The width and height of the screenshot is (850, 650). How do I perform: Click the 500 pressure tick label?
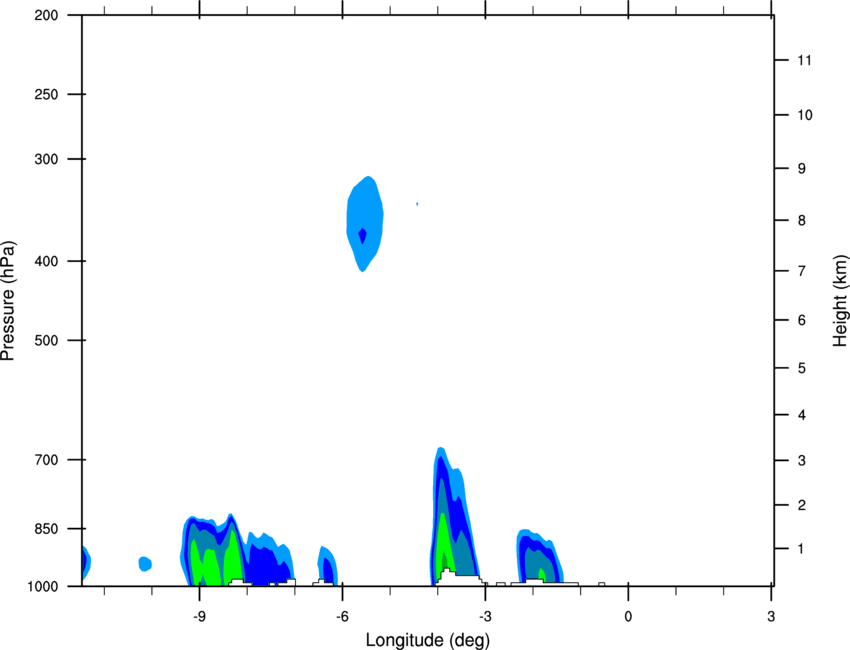pos(46,340)
